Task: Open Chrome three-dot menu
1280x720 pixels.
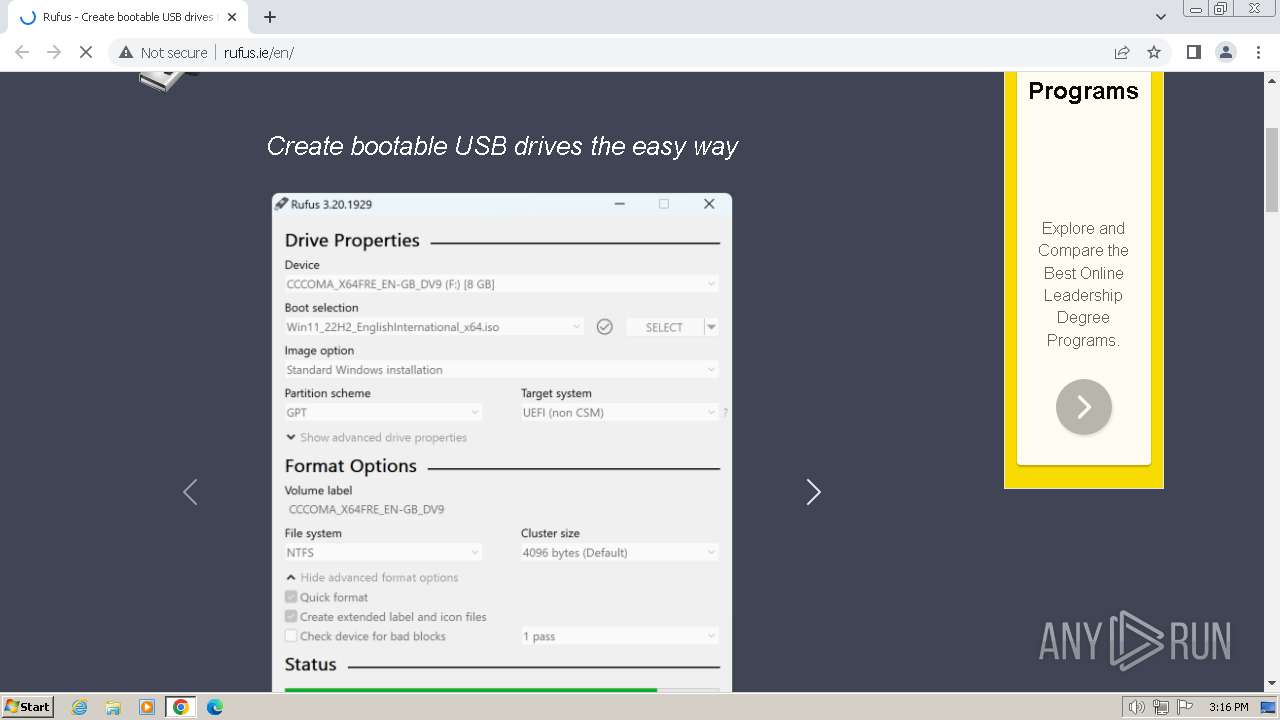Action: (x=1259, y=52)
